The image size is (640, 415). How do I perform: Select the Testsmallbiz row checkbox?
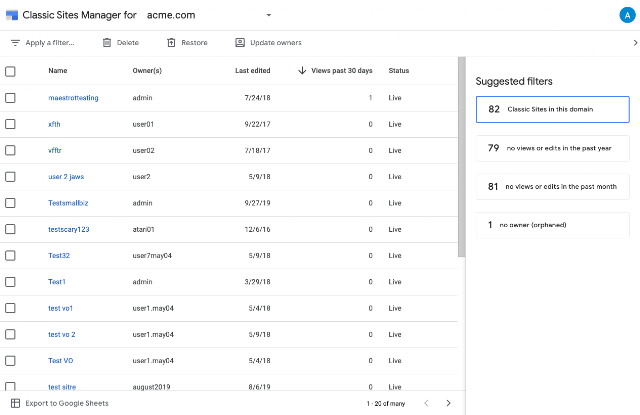click(10, 203)
